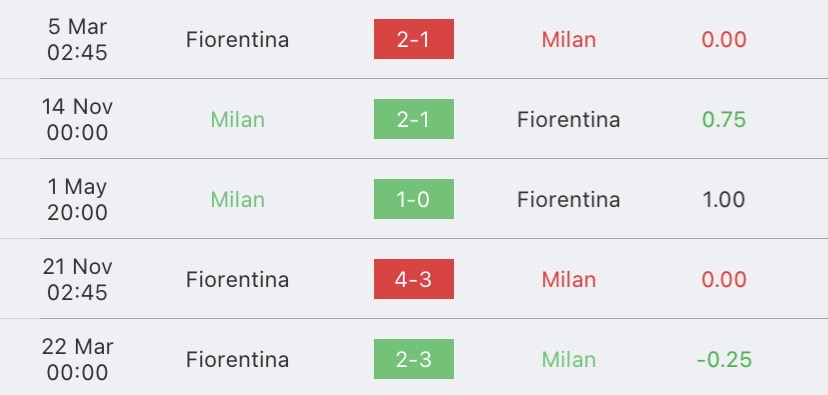The height and width of the screenshot is (395, 828).
Task: Select the red 4-3 score badge
Action: click(x=413, y=279)
